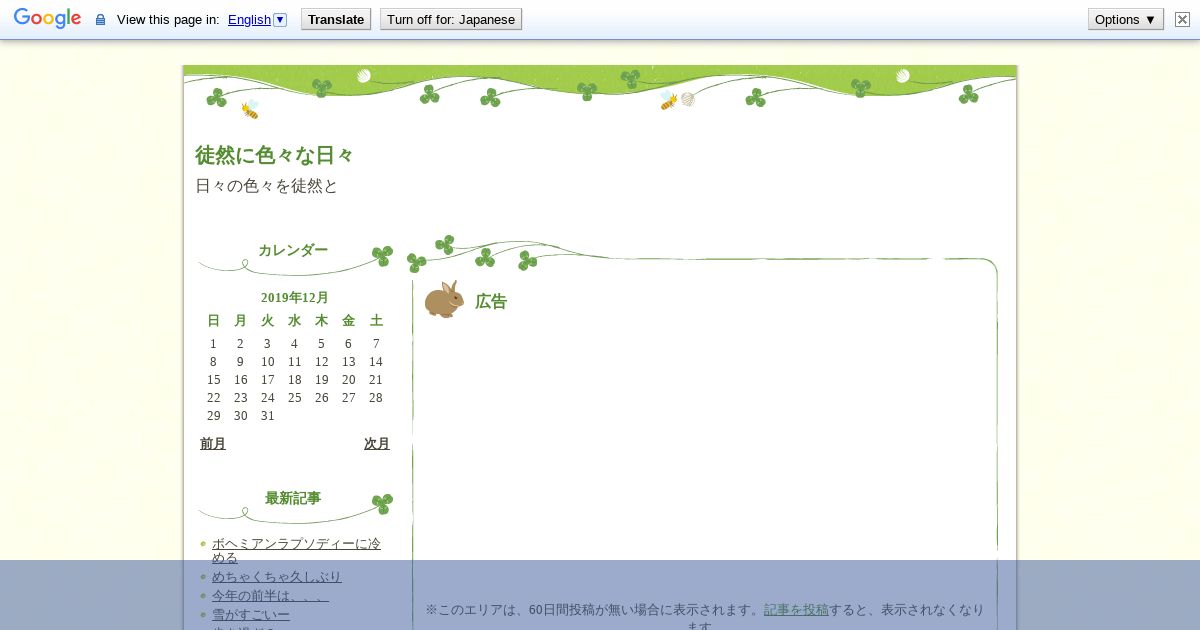This screenshot has width=1200, height=630.
Task: Click calendar date 18
Action: tap(295, 379)
